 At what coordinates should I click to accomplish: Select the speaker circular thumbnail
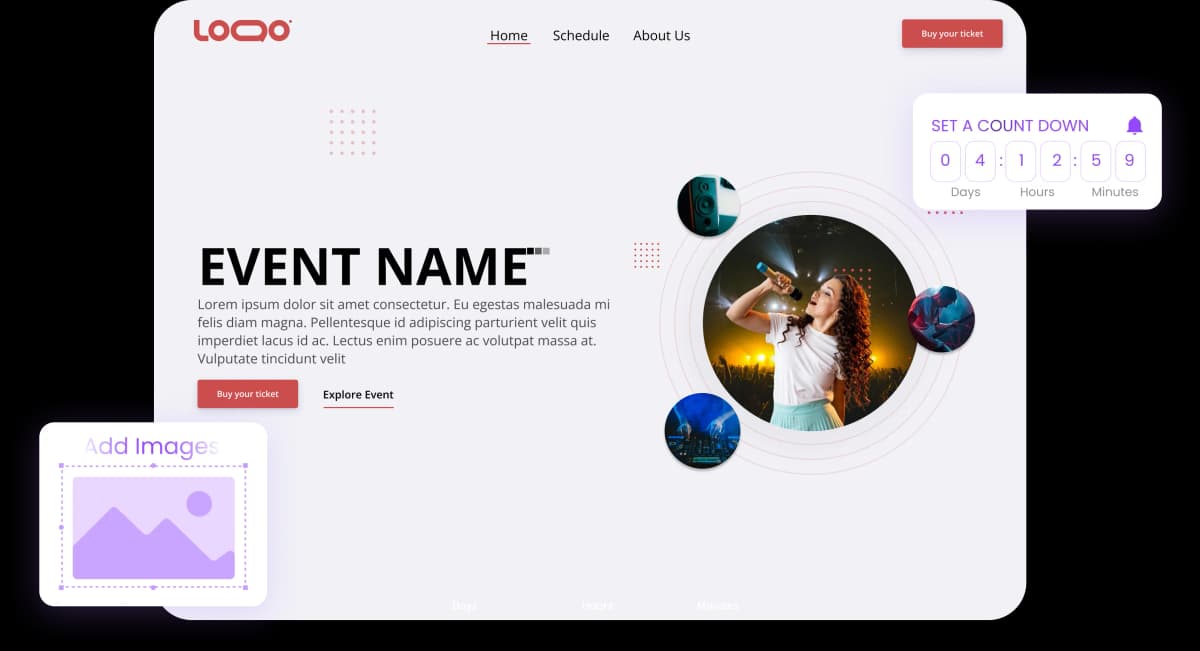[x=708, y=205]
